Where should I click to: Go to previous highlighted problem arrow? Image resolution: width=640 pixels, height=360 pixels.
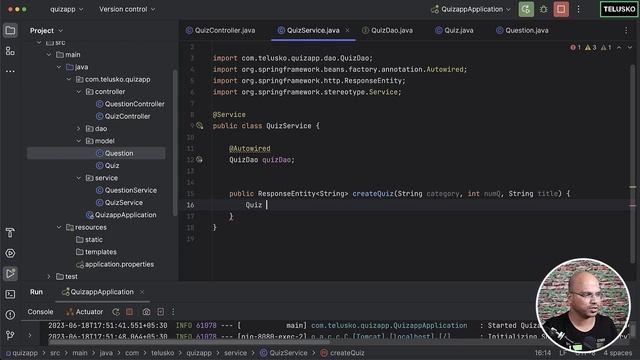619,48
